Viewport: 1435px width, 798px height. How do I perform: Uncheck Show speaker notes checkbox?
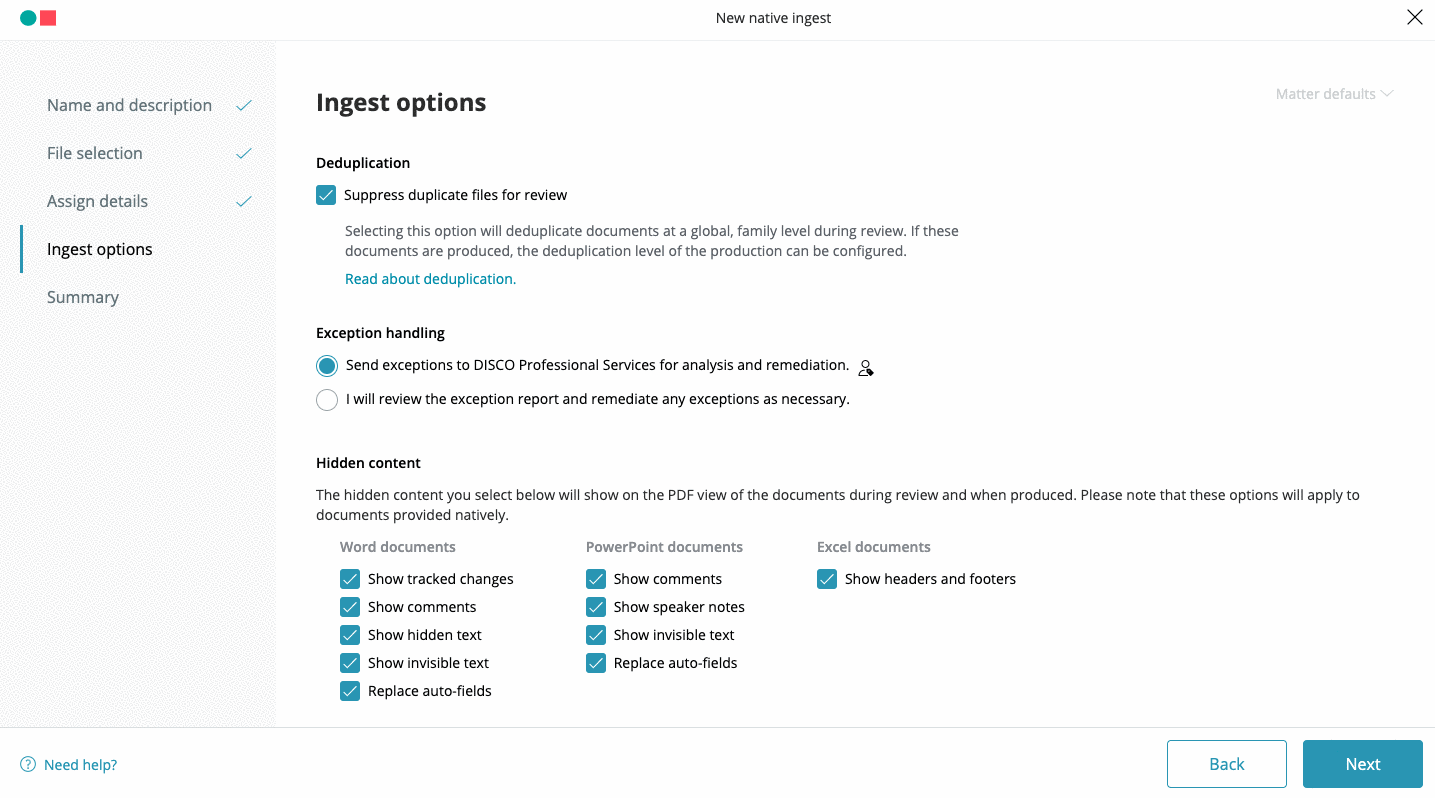point(596,607)
